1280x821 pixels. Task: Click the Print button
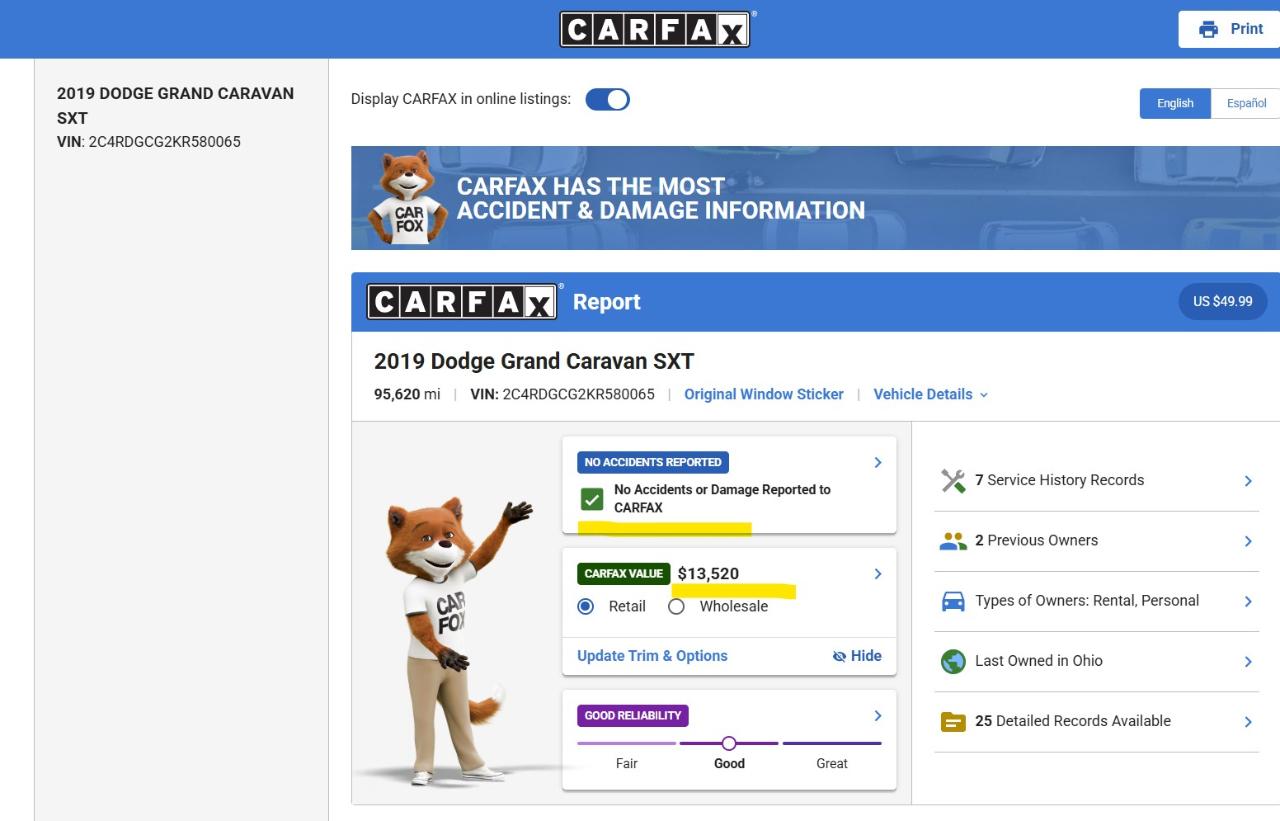coord(1229,29)
